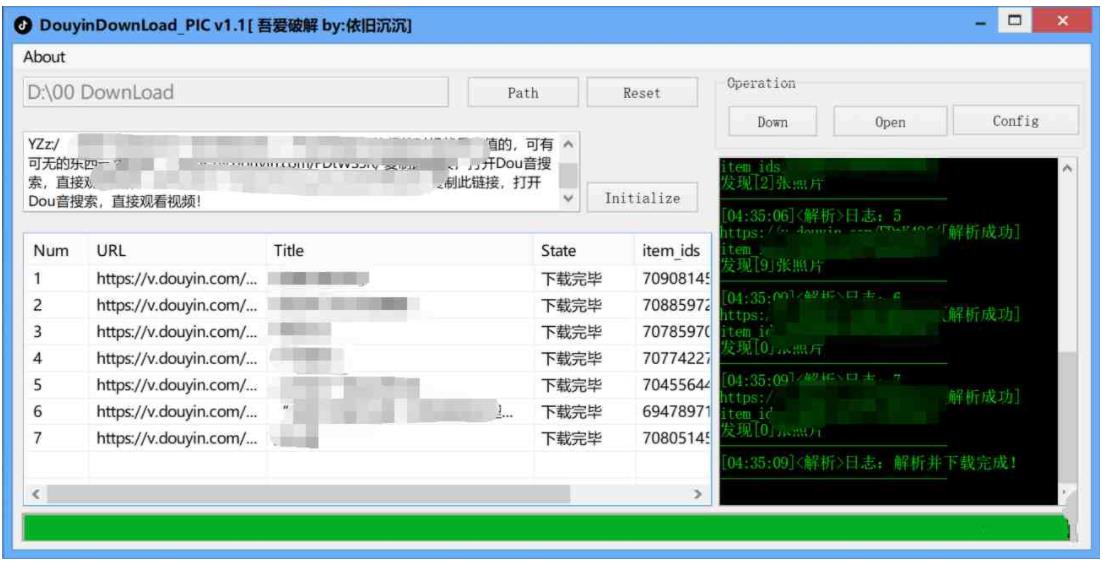Click the Num column header

tap(51, 251)
